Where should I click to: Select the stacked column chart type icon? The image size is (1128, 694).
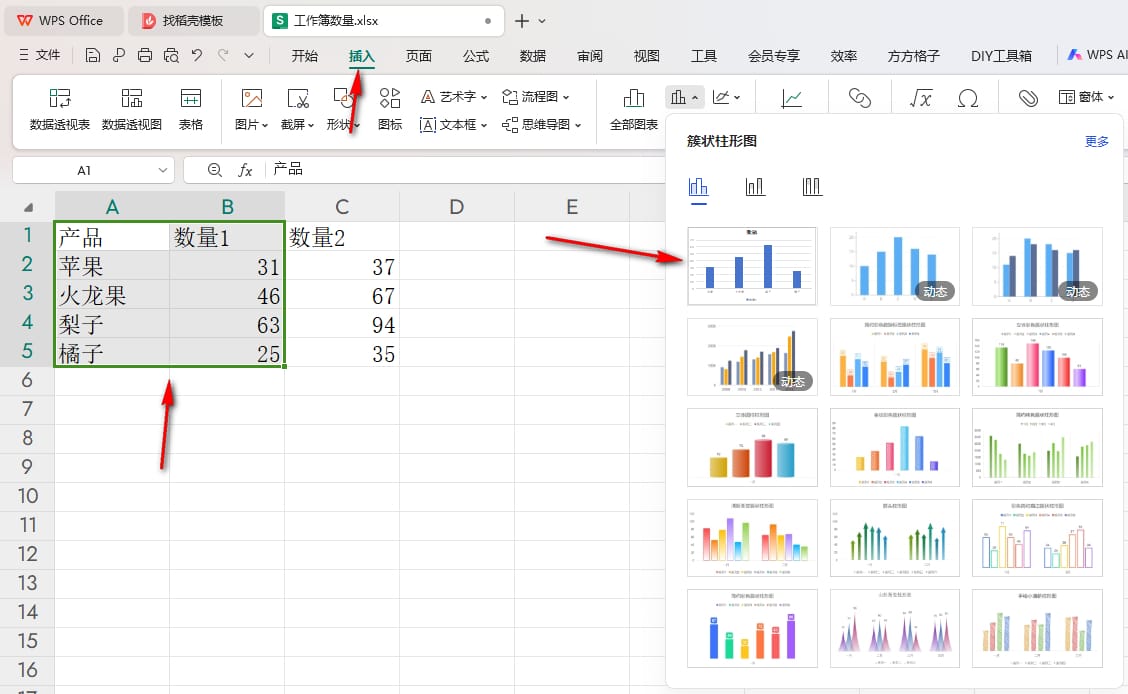(x=755, y=187)
